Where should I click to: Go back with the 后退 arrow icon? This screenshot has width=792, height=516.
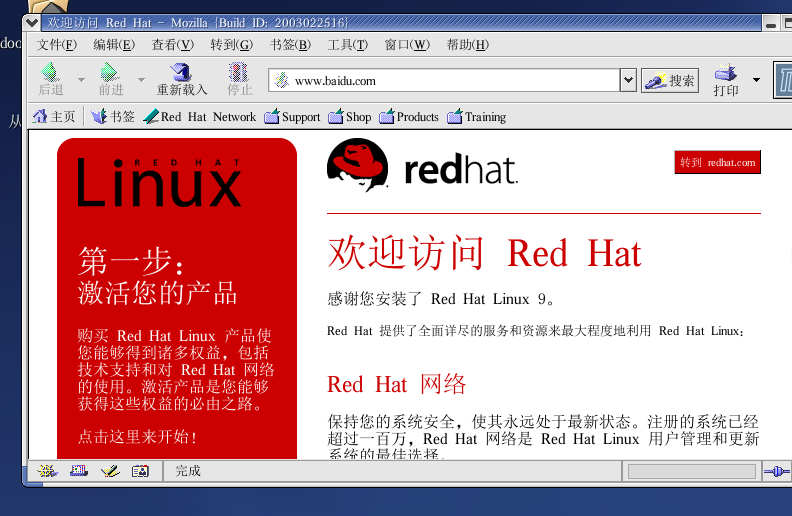click(50, 73)
